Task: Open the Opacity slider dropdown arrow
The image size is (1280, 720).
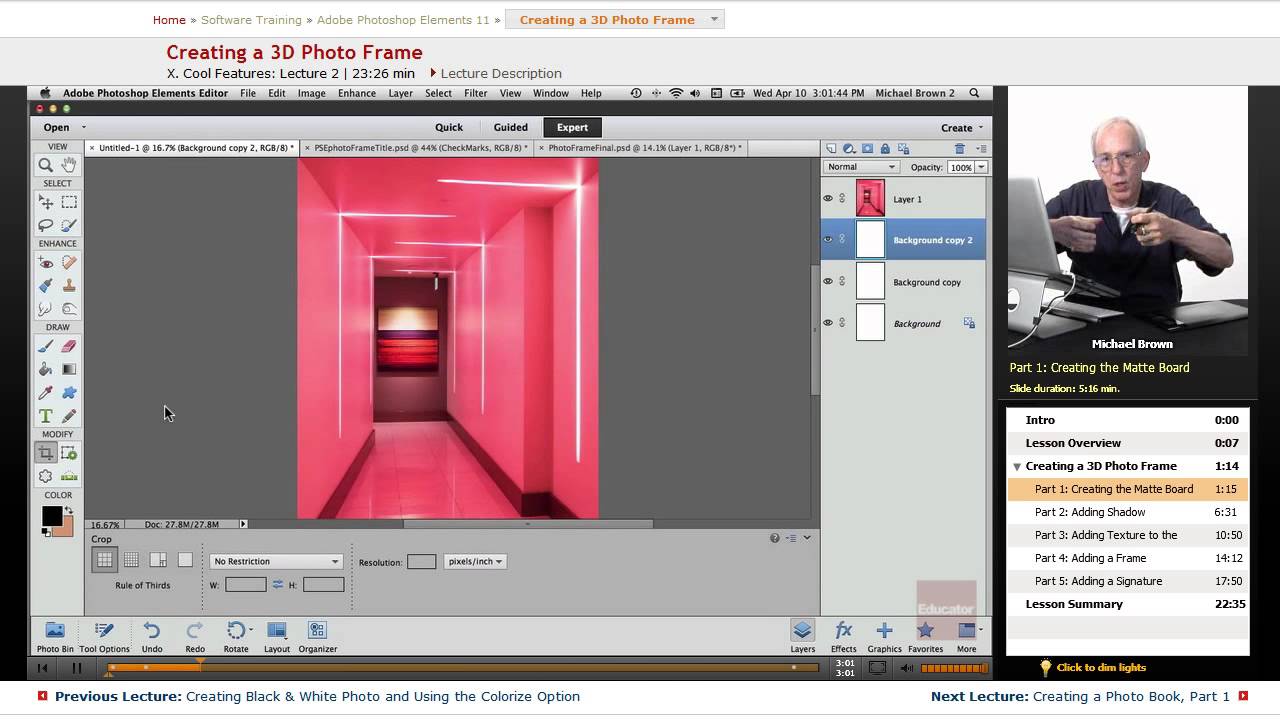Action: pyautogui.click(x=981, y=167)
